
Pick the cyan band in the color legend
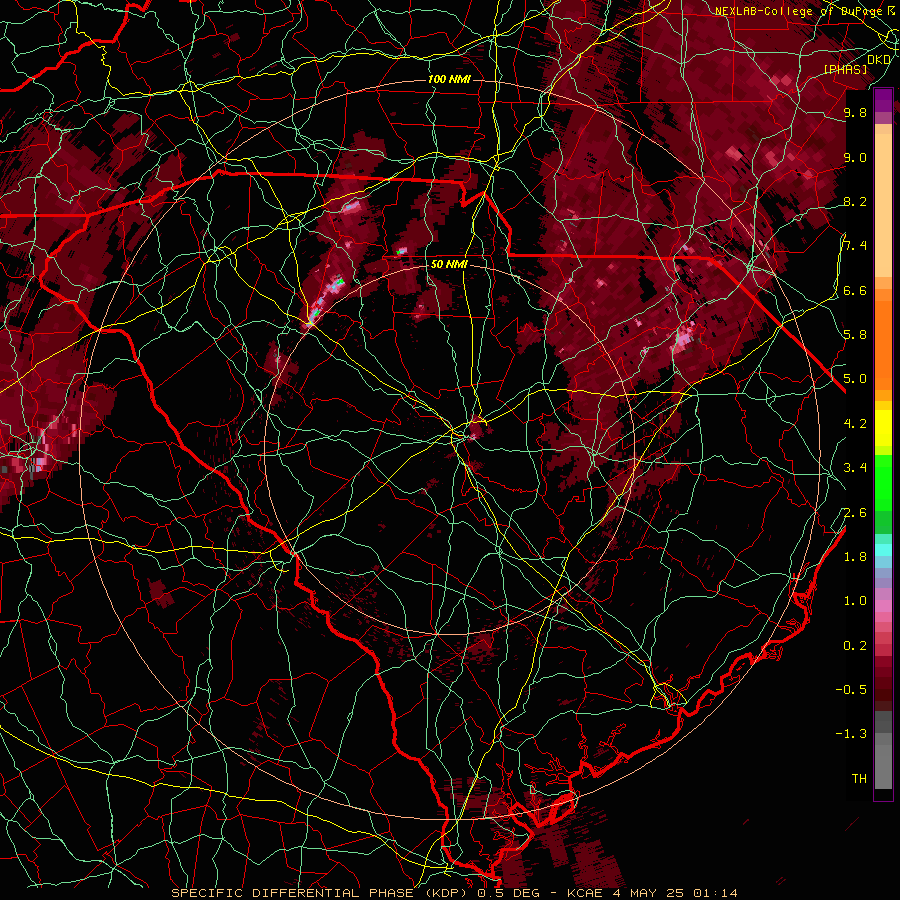click(883, 549)
